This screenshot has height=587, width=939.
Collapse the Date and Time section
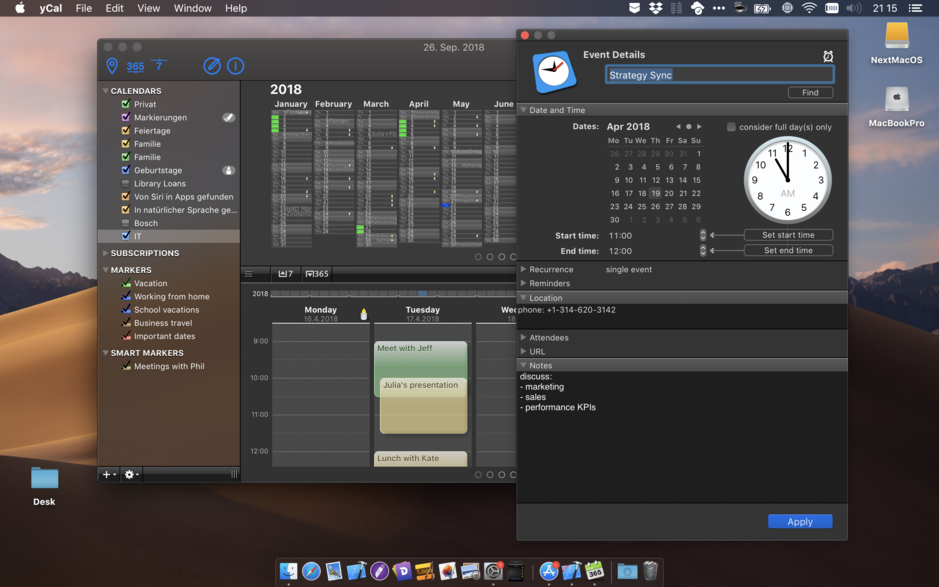[521, 110]
